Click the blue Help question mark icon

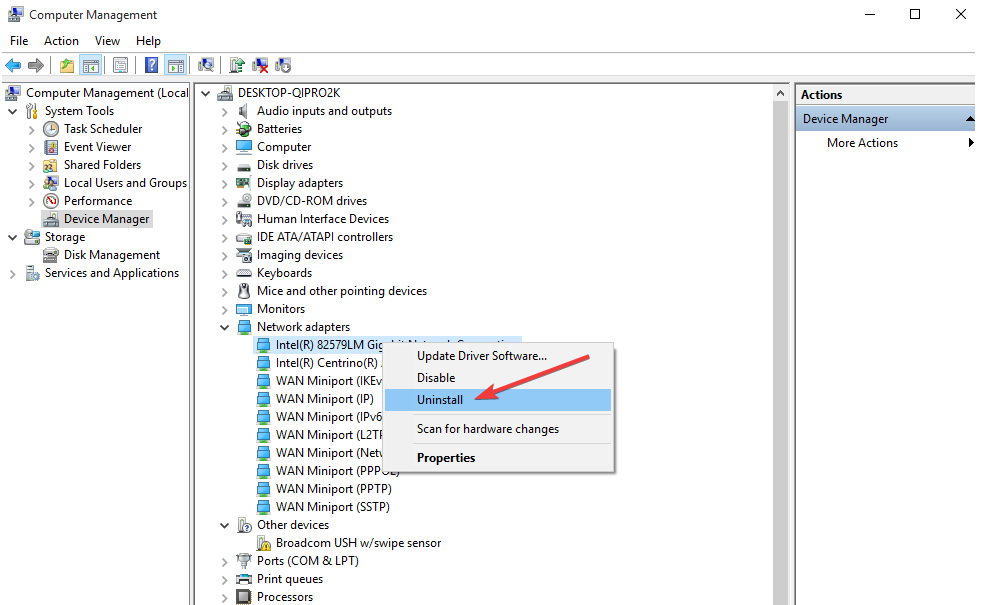pyautogui.click(x=152, y=65)
